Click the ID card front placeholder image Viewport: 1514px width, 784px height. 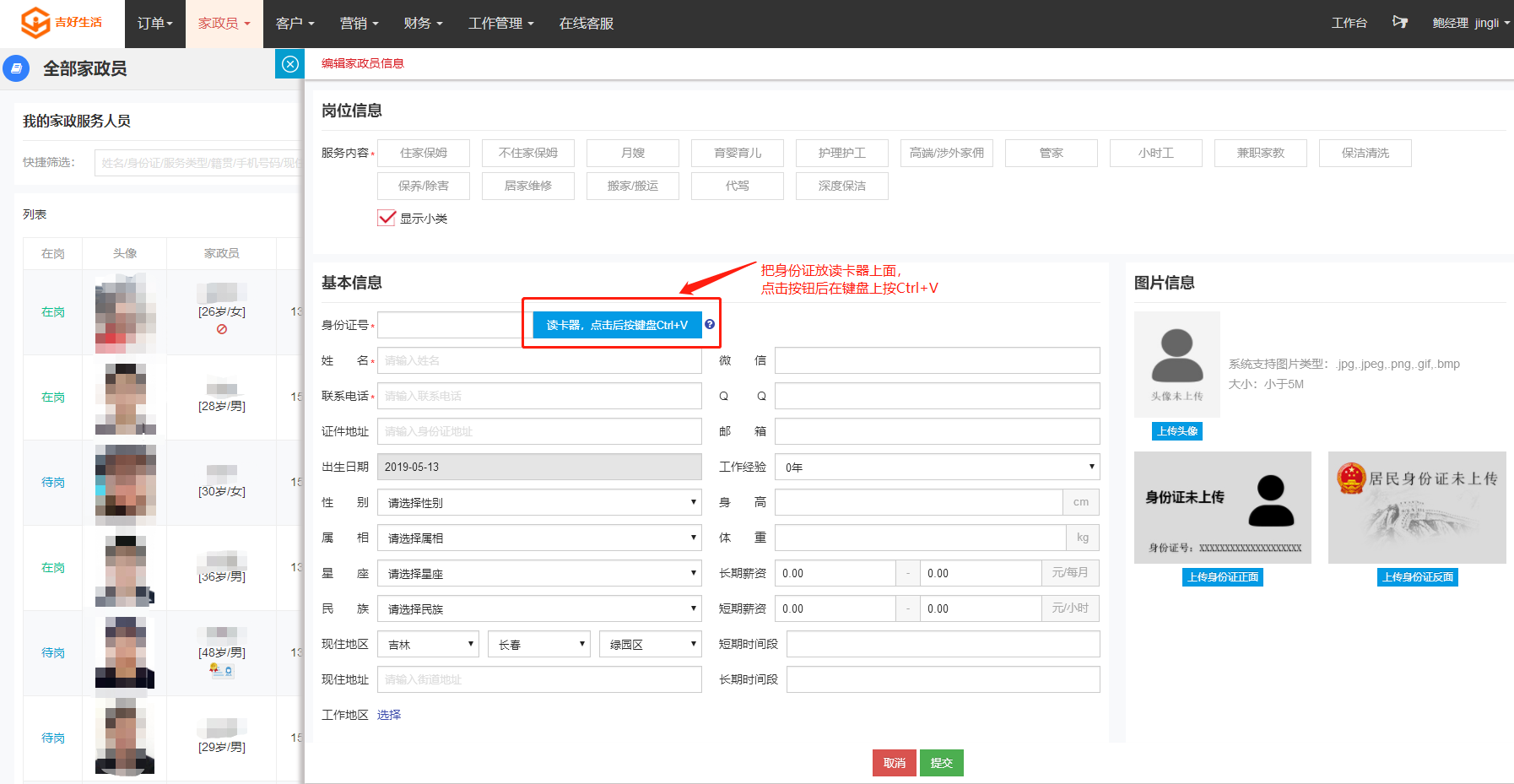pos(1223,507)
